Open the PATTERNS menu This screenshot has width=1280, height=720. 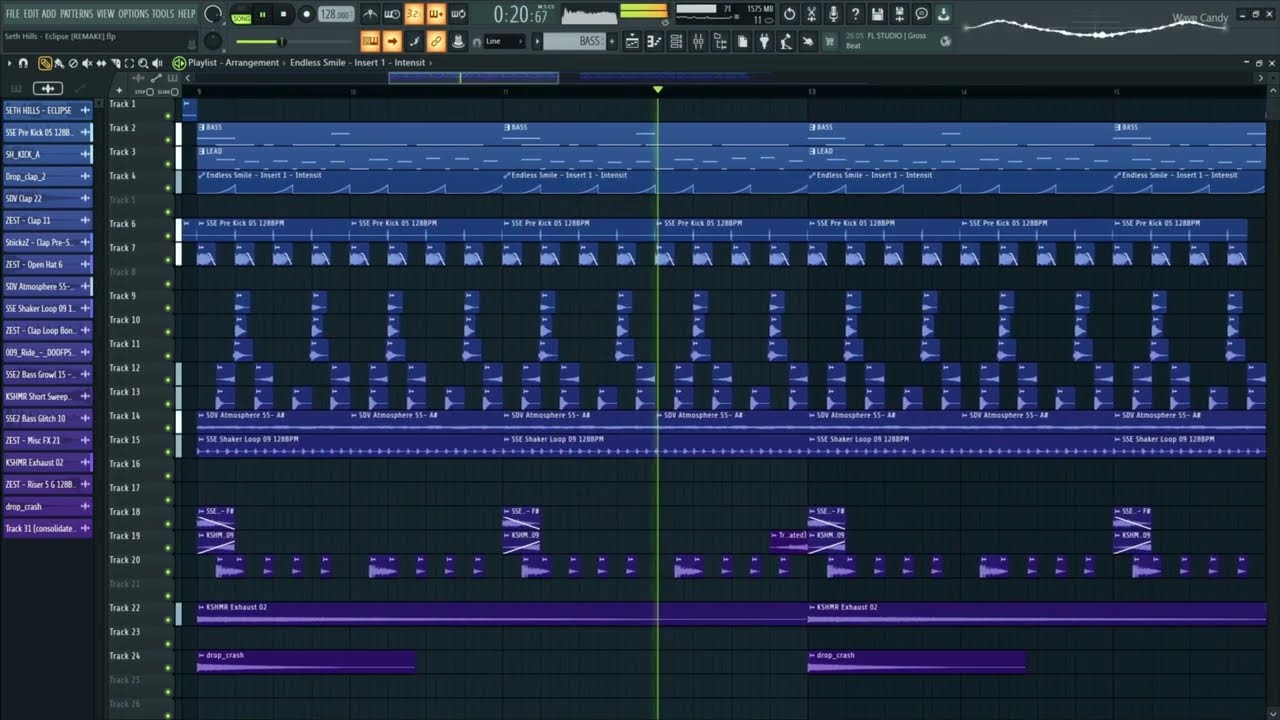coord(76,14)
